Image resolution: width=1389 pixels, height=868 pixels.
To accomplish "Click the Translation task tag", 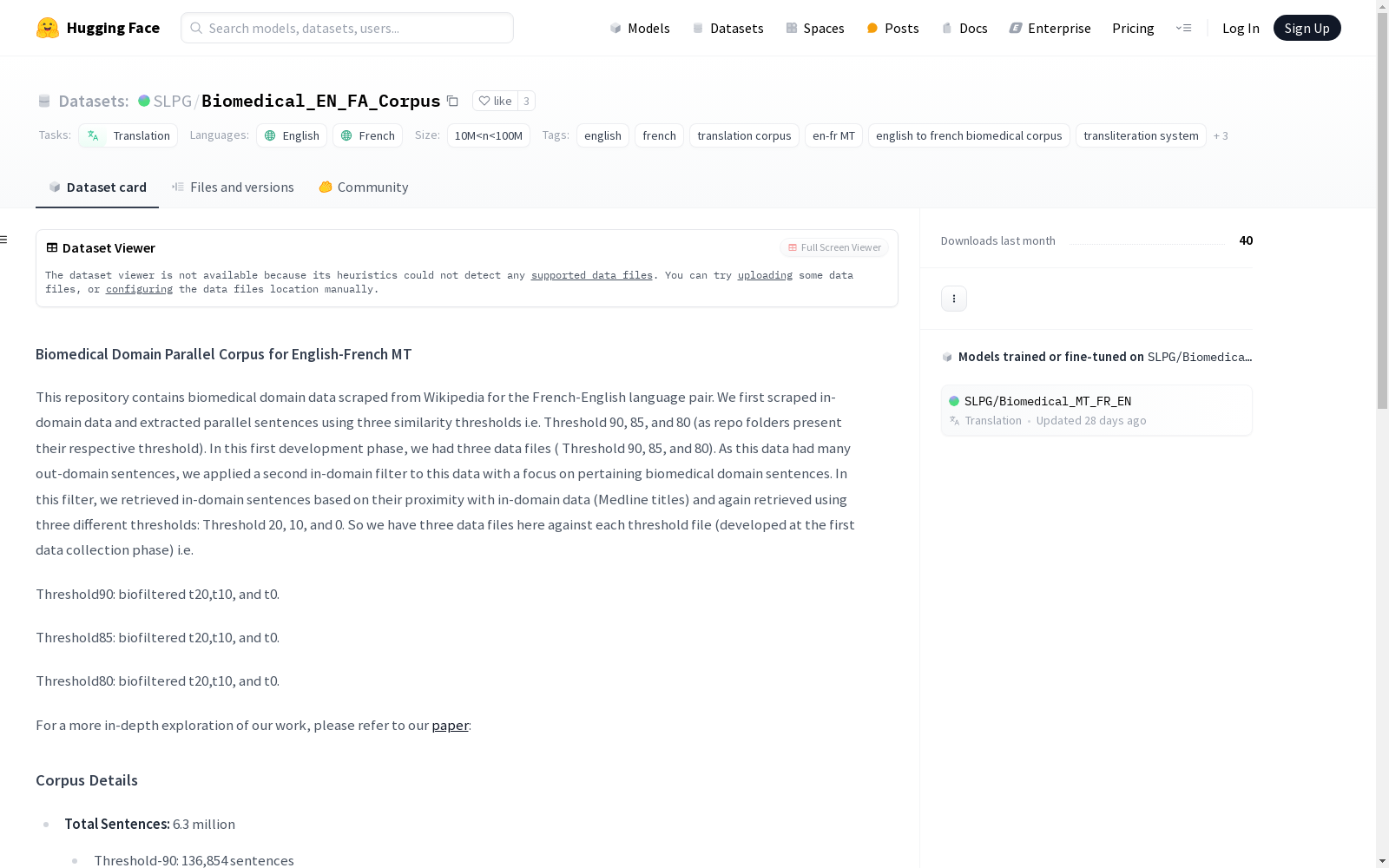I will coord(128,135).
